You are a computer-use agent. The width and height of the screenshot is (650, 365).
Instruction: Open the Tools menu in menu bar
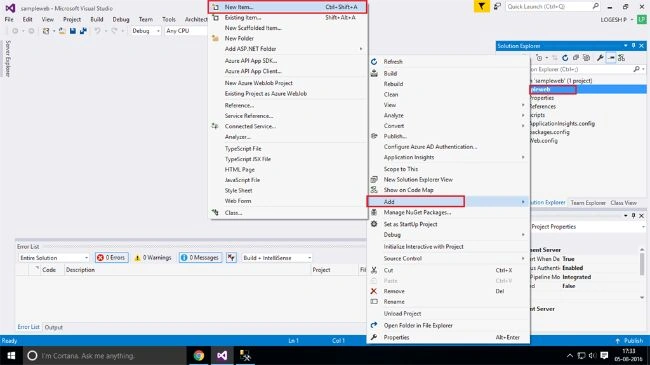pyautogui.click(x=169, y=19)
